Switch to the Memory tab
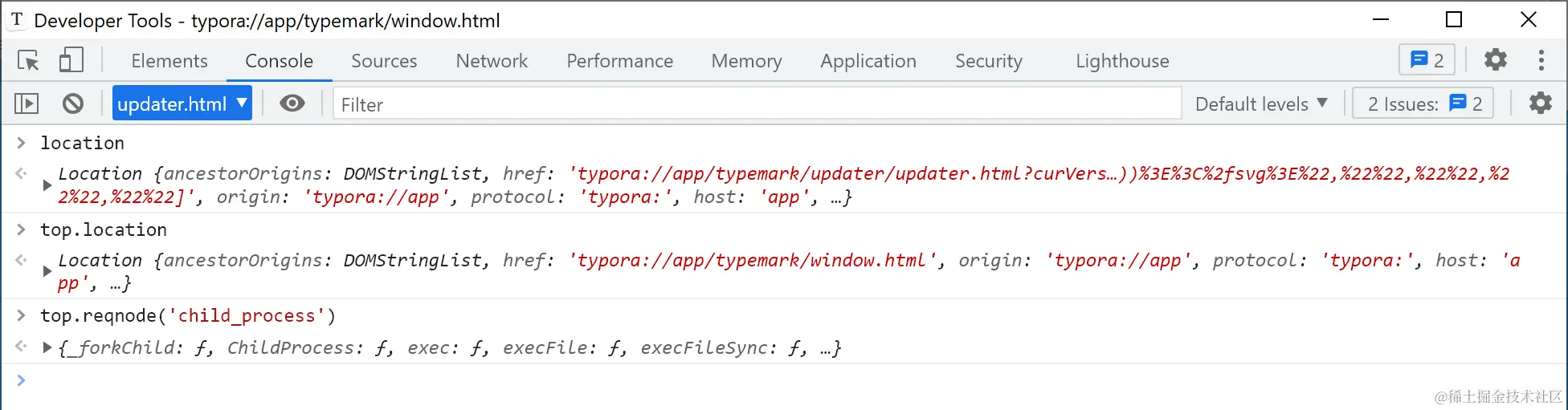This screenshot has height=410, width=1568. 746,61
